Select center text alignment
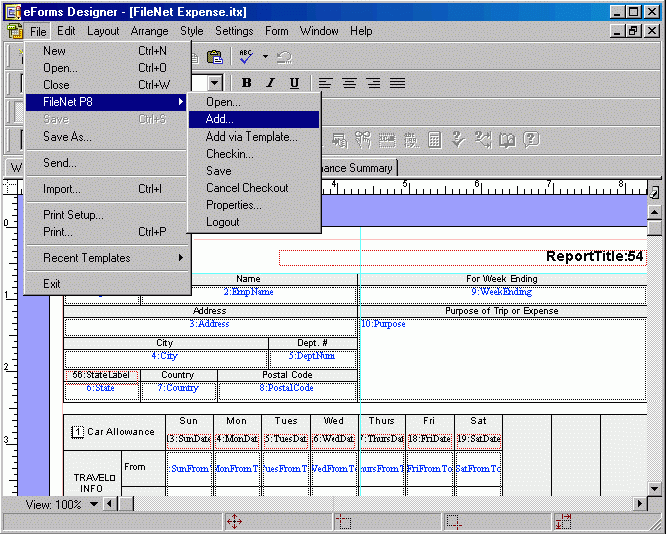The height and width of the screenshot is (534, 667). 349,83
